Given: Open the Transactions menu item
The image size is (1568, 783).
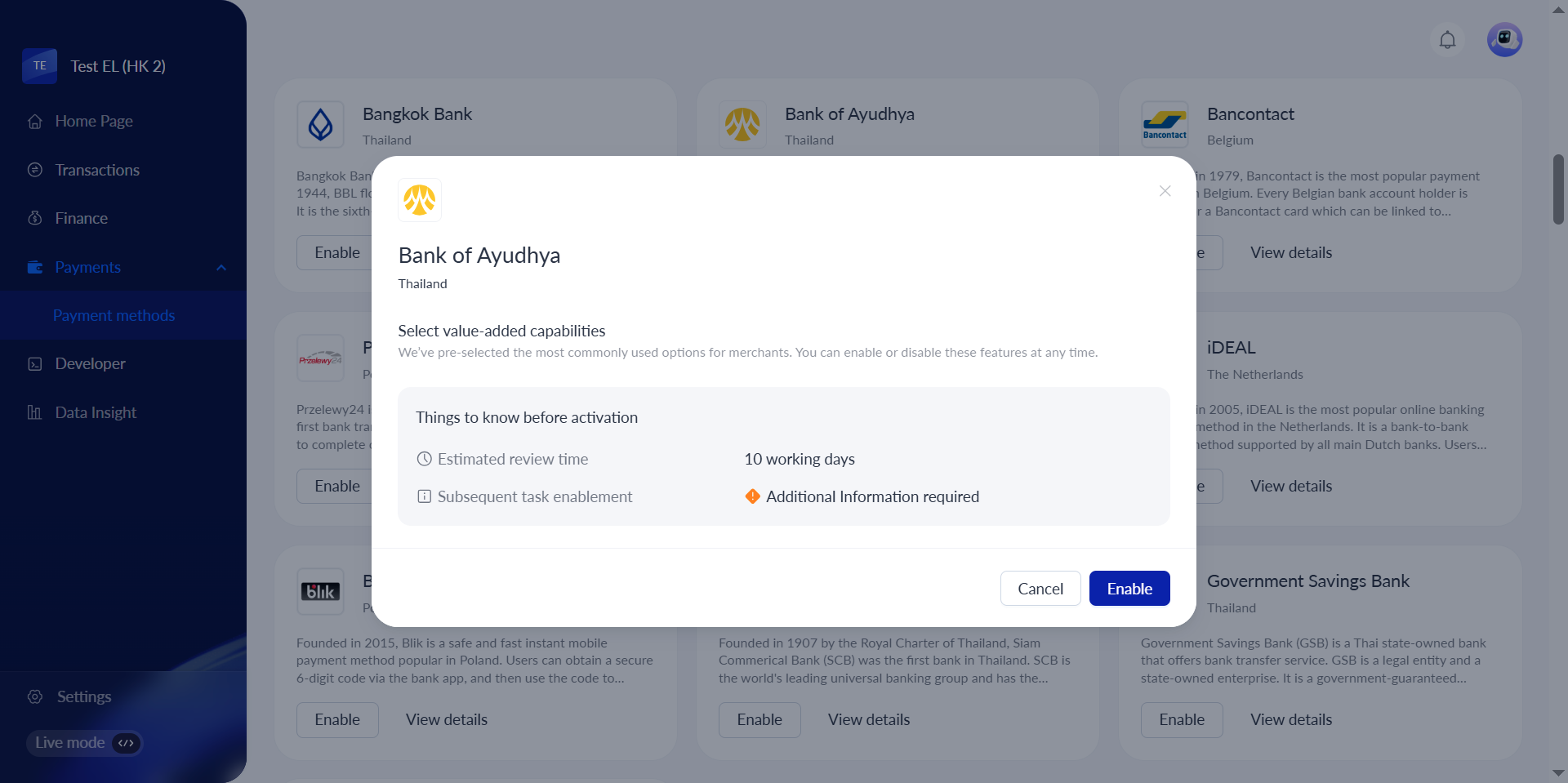Looking at the screenshot, I should click(x=97, y=170).
